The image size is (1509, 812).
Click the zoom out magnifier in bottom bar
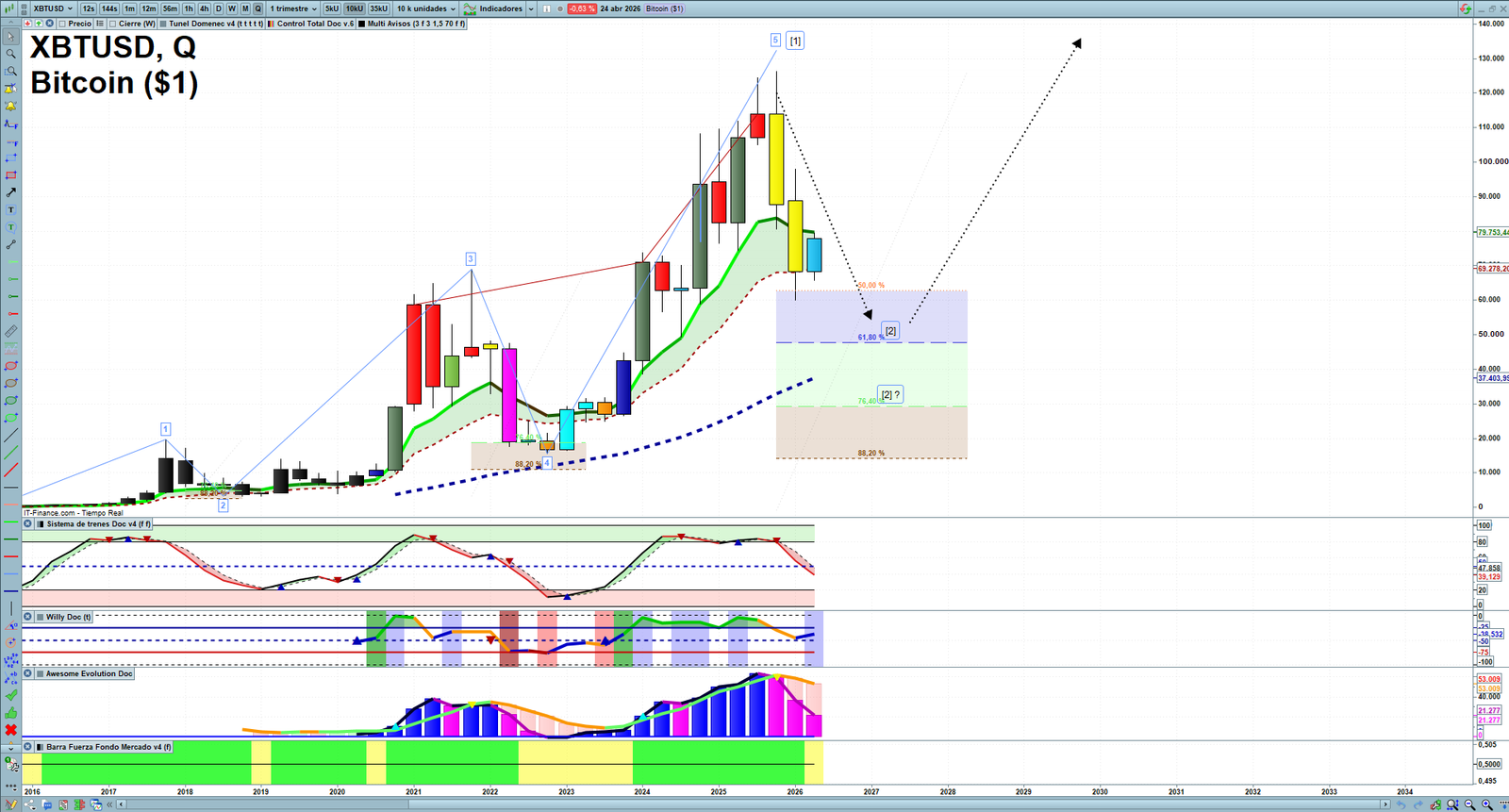(1469, 804)
